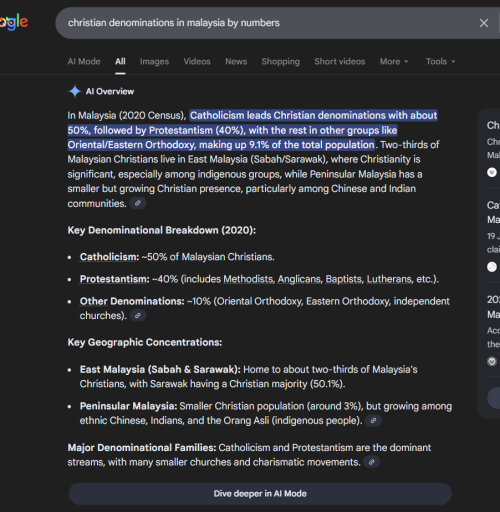Image resolution: width=500 pixels, height=512 pixels.
Task: Expand the More dropdown
Action: (394, 61)
